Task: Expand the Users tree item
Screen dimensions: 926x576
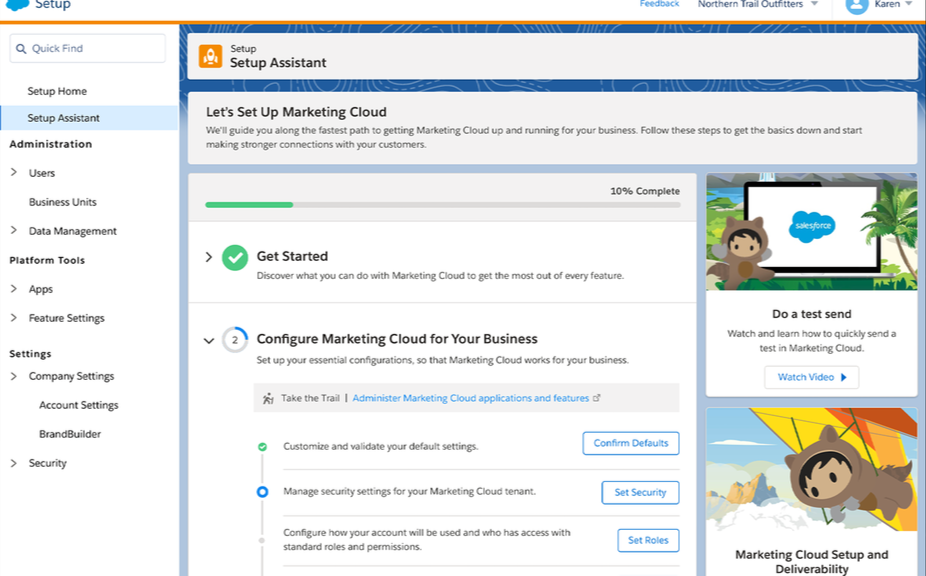Action: point(14,173)
